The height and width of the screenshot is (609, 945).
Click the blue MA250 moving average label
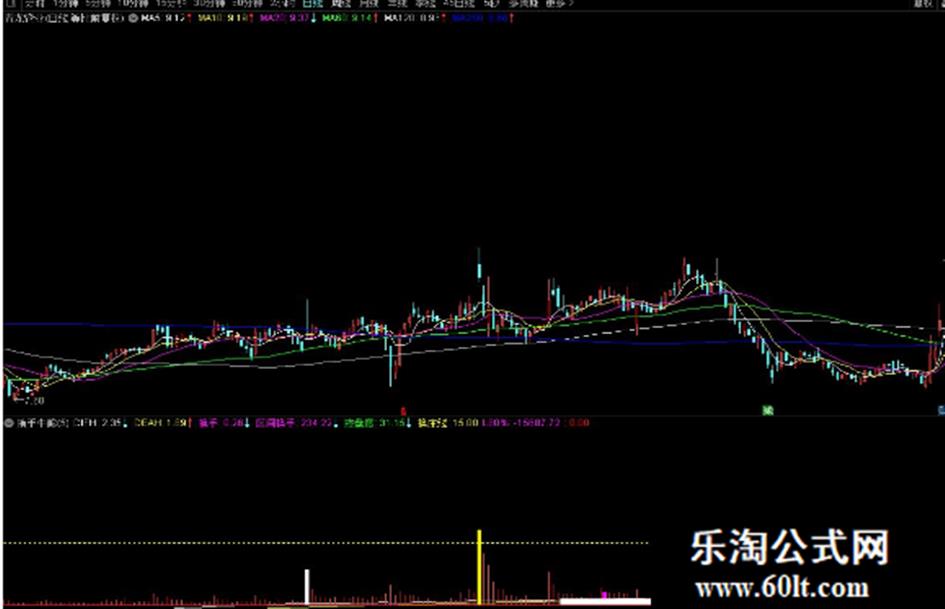coord(482,18)
